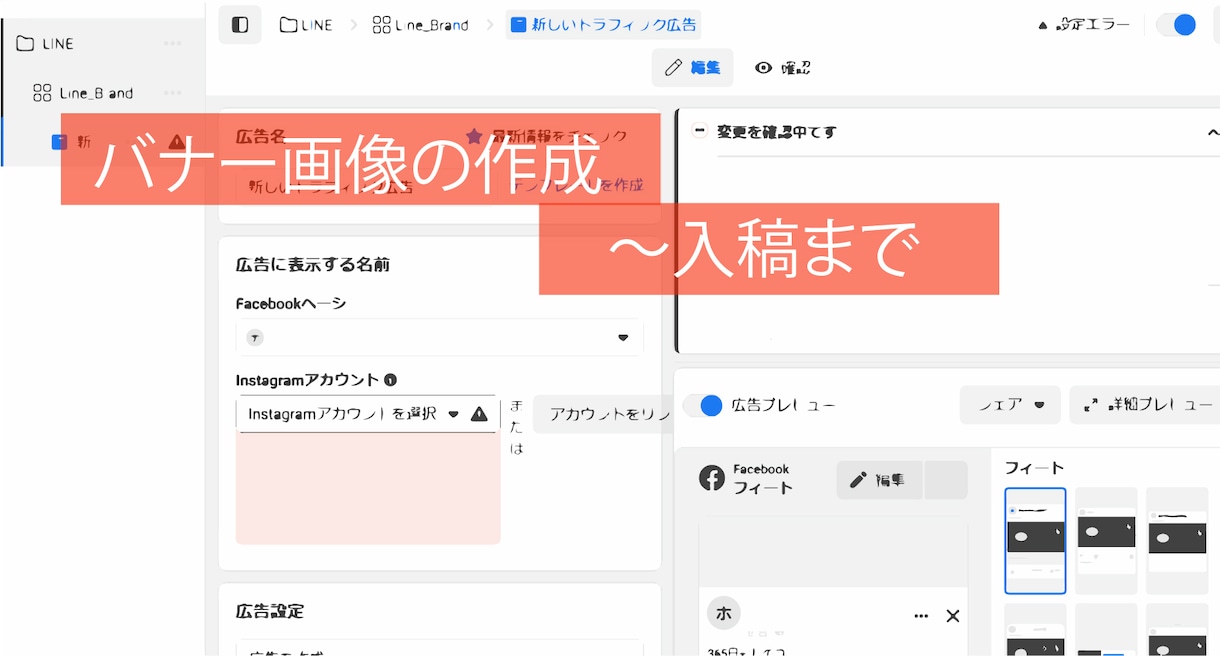Viewport: 1220px width, 656px height.
Task: Click the warning icon beside Instagram account selector
Action: 479,413
